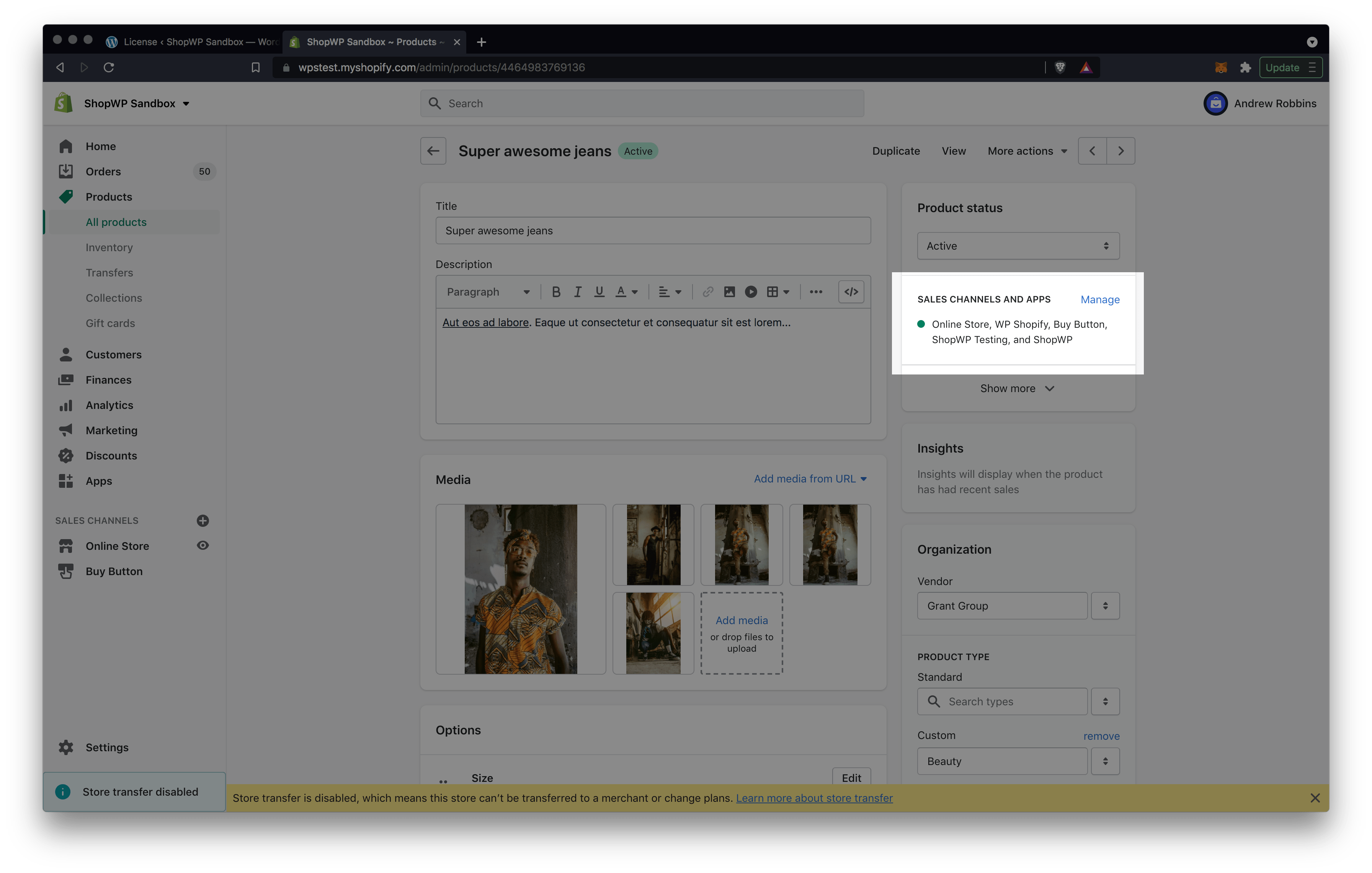The width and height of the screenshot is (1372, 873).
Task: Toggle Online Store channel visibility with the eye icon
Action: point(203,545)
